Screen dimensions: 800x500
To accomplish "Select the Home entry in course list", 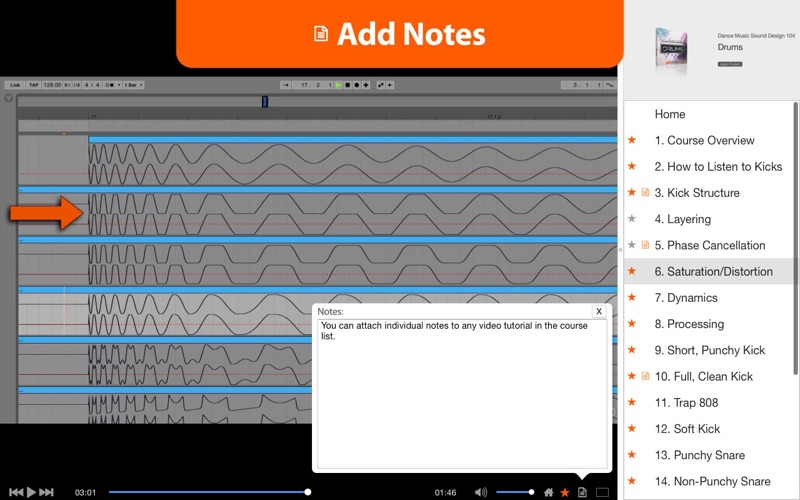I will click(669, 114).
